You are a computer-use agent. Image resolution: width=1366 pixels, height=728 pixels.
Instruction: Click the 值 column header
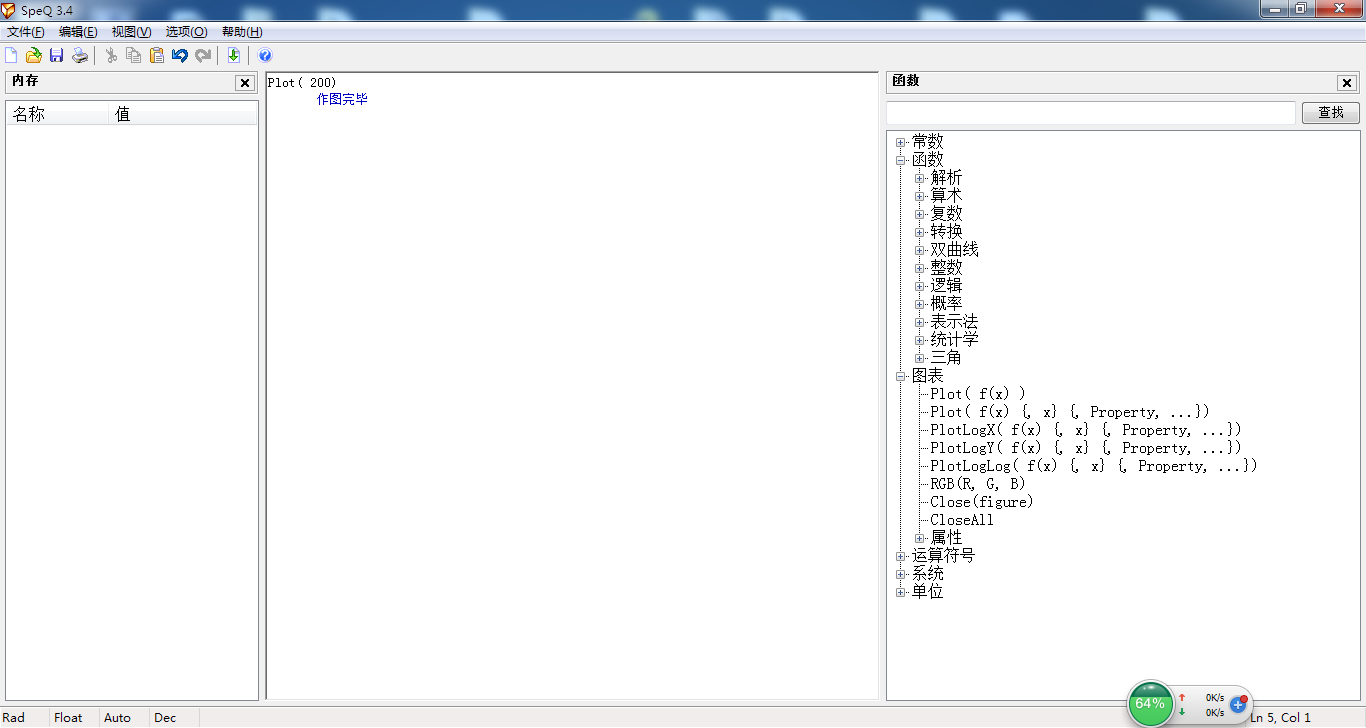[182, 114]
